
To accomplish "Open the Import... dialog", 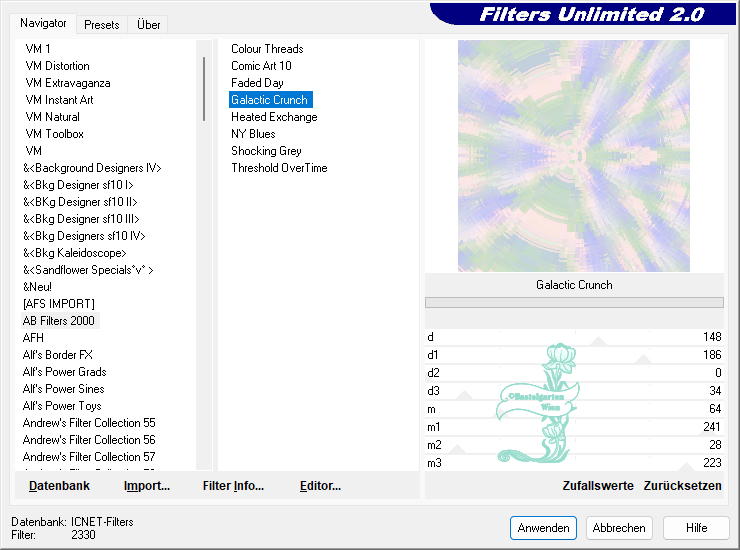I will [x=147, y=486].
